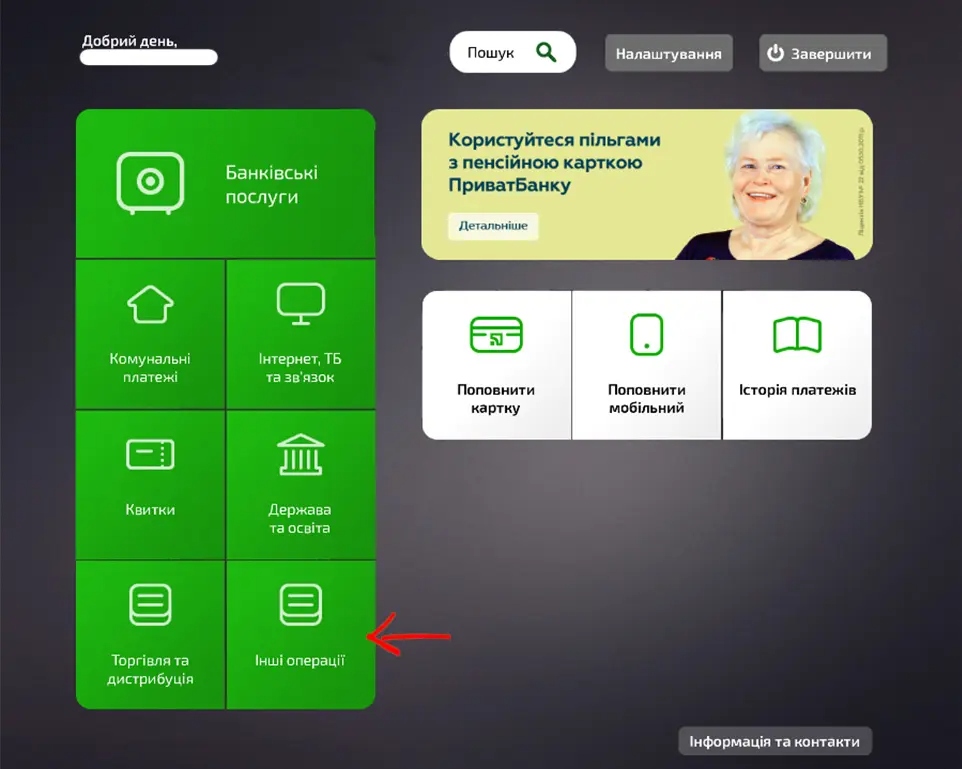Viewport: 962px width, 769px height.
Task: Click Детальніше on the pension card banner
Action: pyautogui.click(x=493, y=226)
